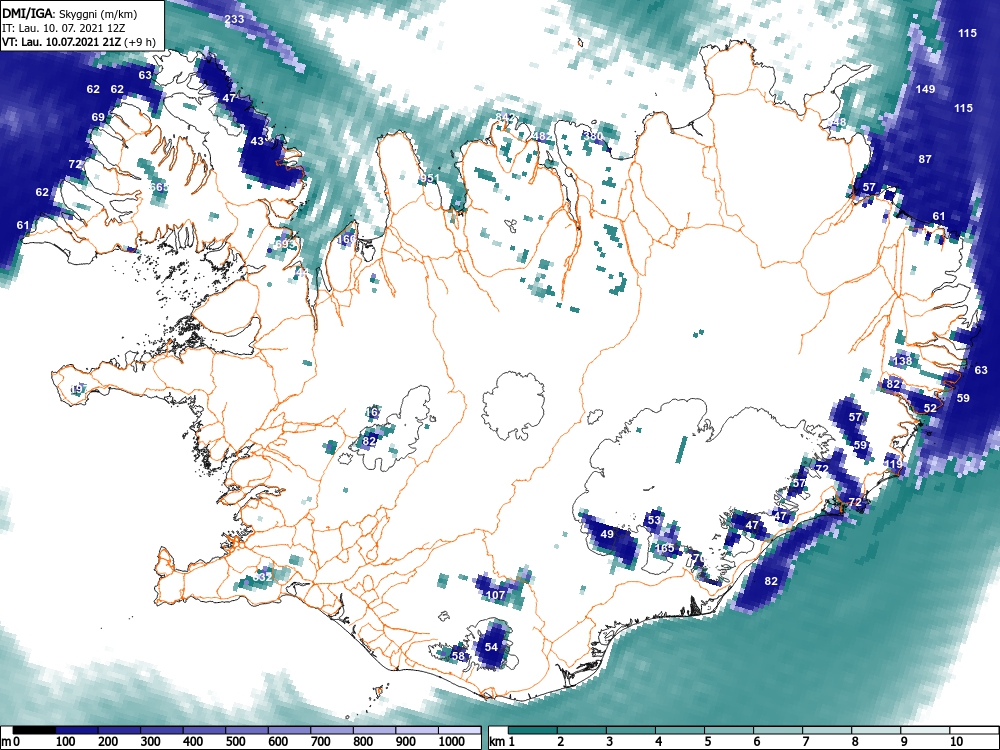Click the visibility value '107' in the south
Viewport: 1000px width, 750px height.
[496, 595]
